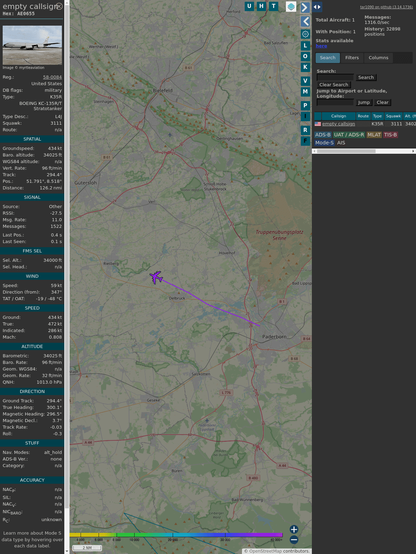
Task: Click the Groundspeed value 434 kt
Action: pyautogui.click(x=54, y=148)
